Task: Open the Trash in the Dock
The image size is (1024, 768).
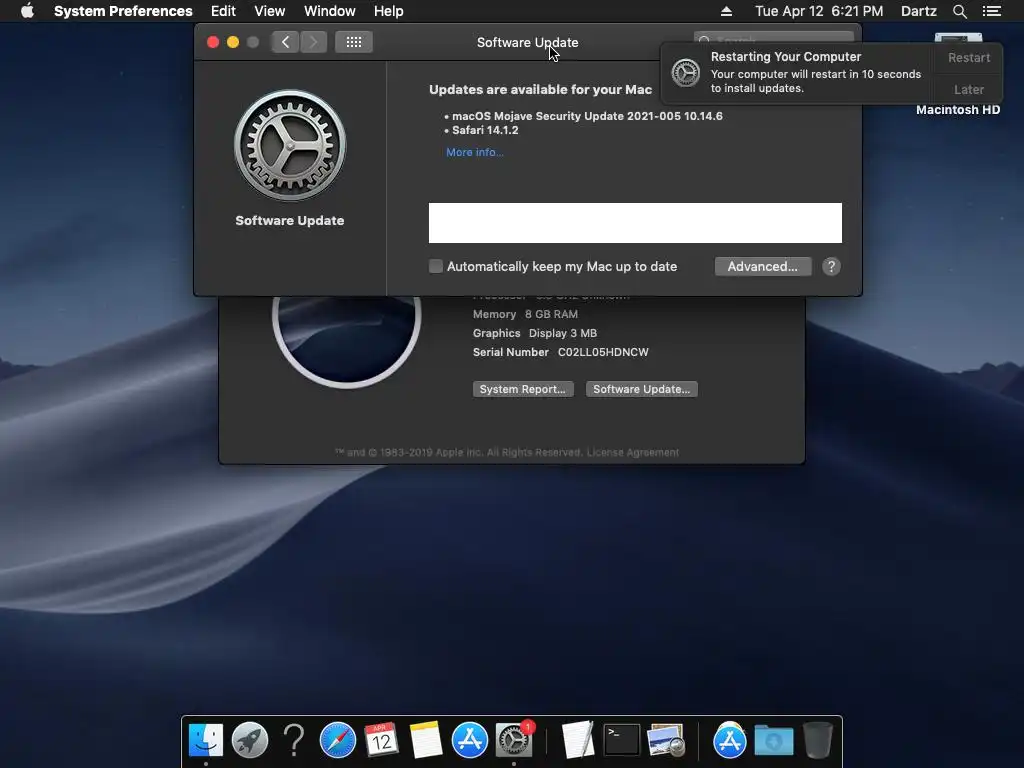Action: pos(817,740)
